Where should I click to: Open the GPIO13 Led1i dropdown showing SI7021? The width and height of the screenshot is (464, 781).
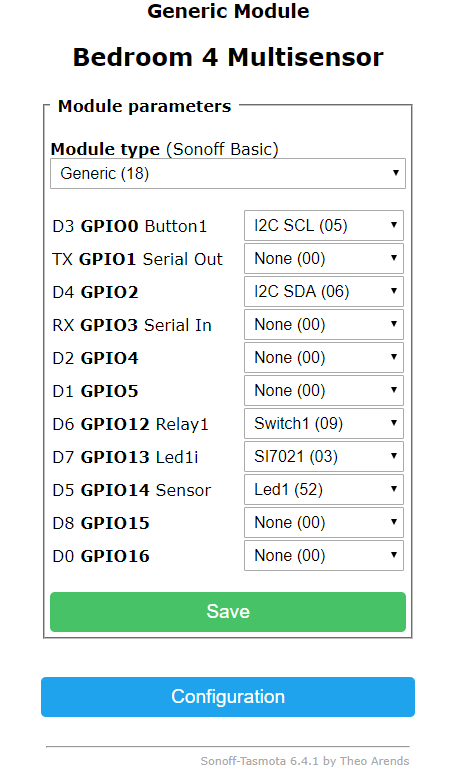coord(324,456)
